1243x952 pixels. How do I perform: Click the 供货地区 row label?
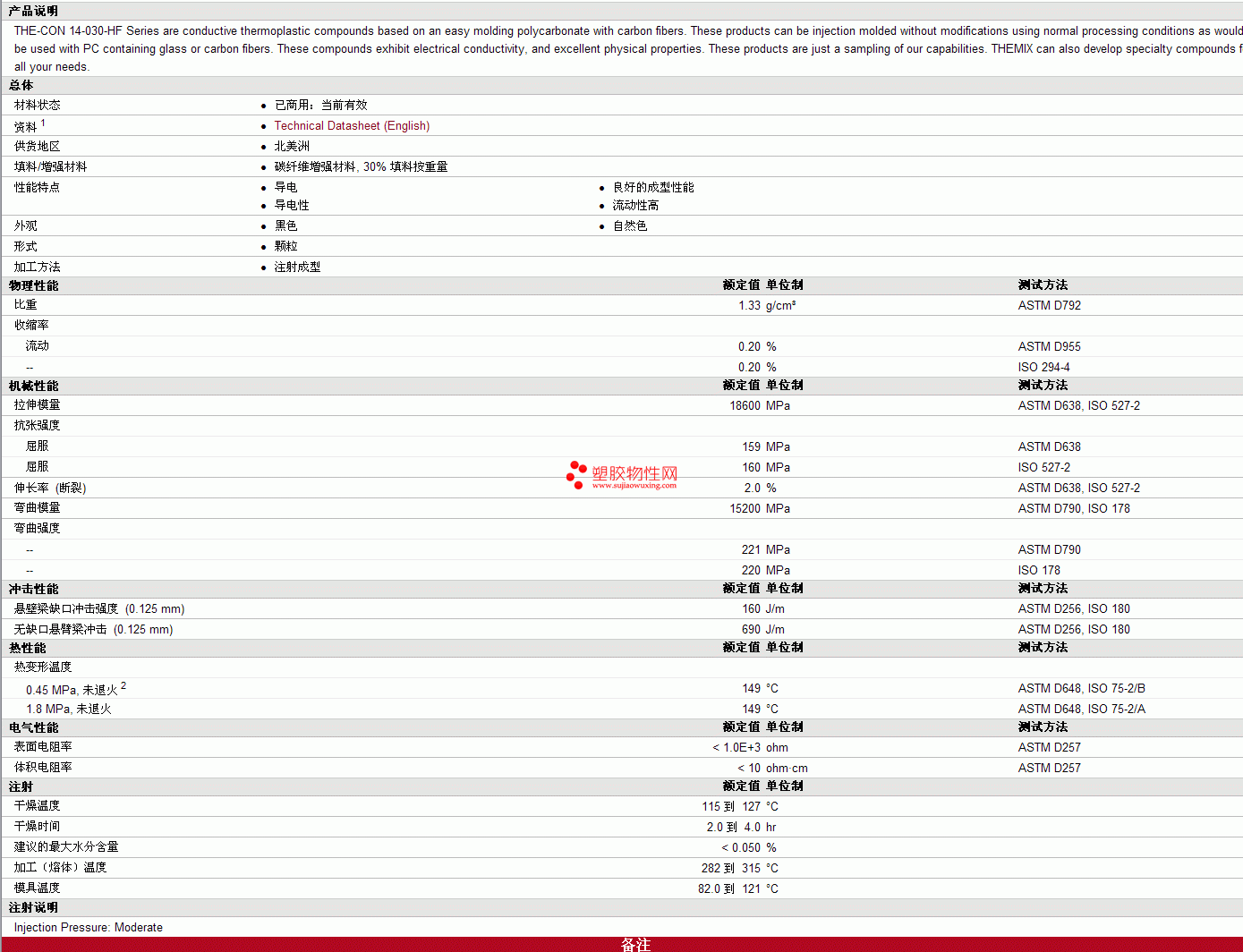[38, 147]
